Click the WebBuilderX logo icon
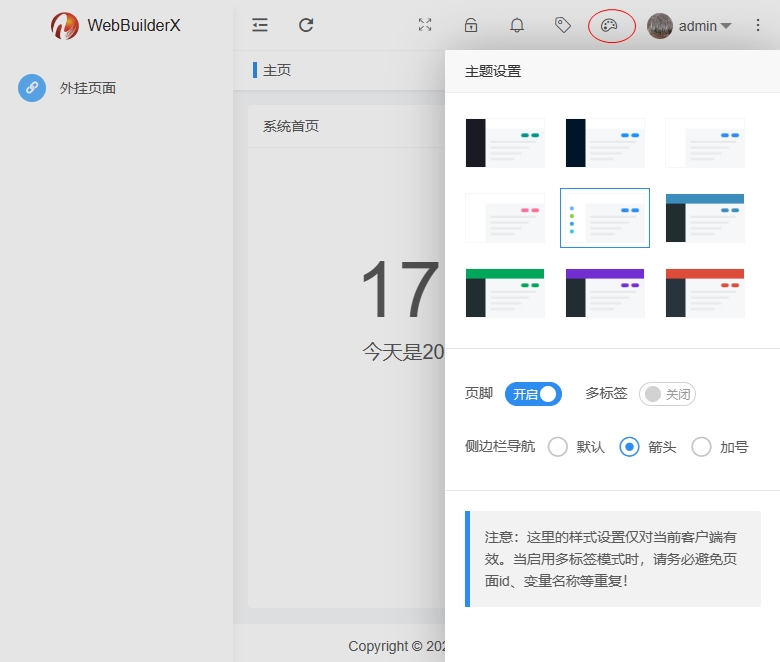 [65, 26]
